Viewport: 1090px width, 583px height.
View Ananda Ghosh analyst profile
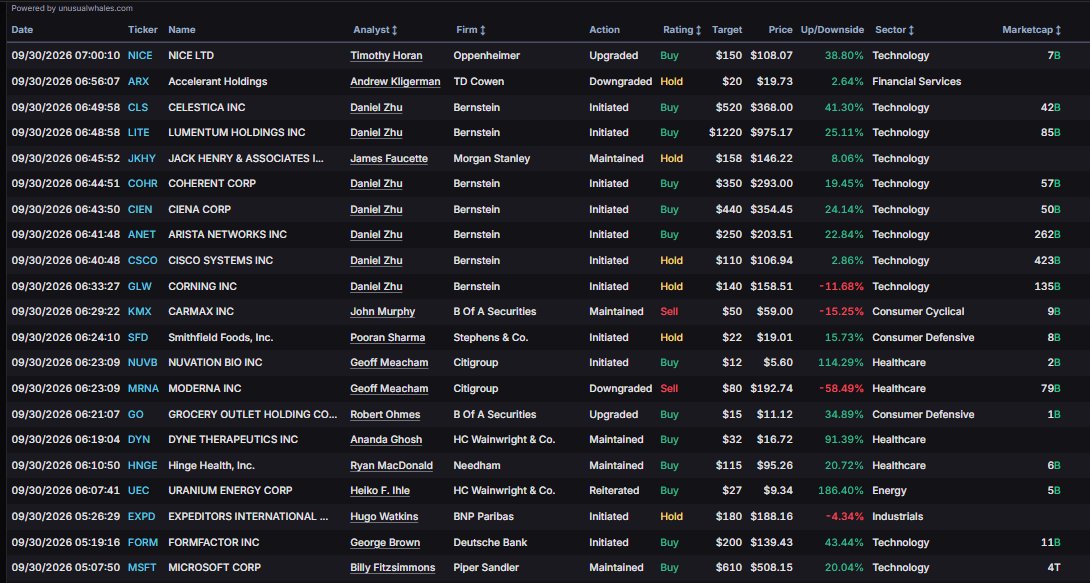386,439
